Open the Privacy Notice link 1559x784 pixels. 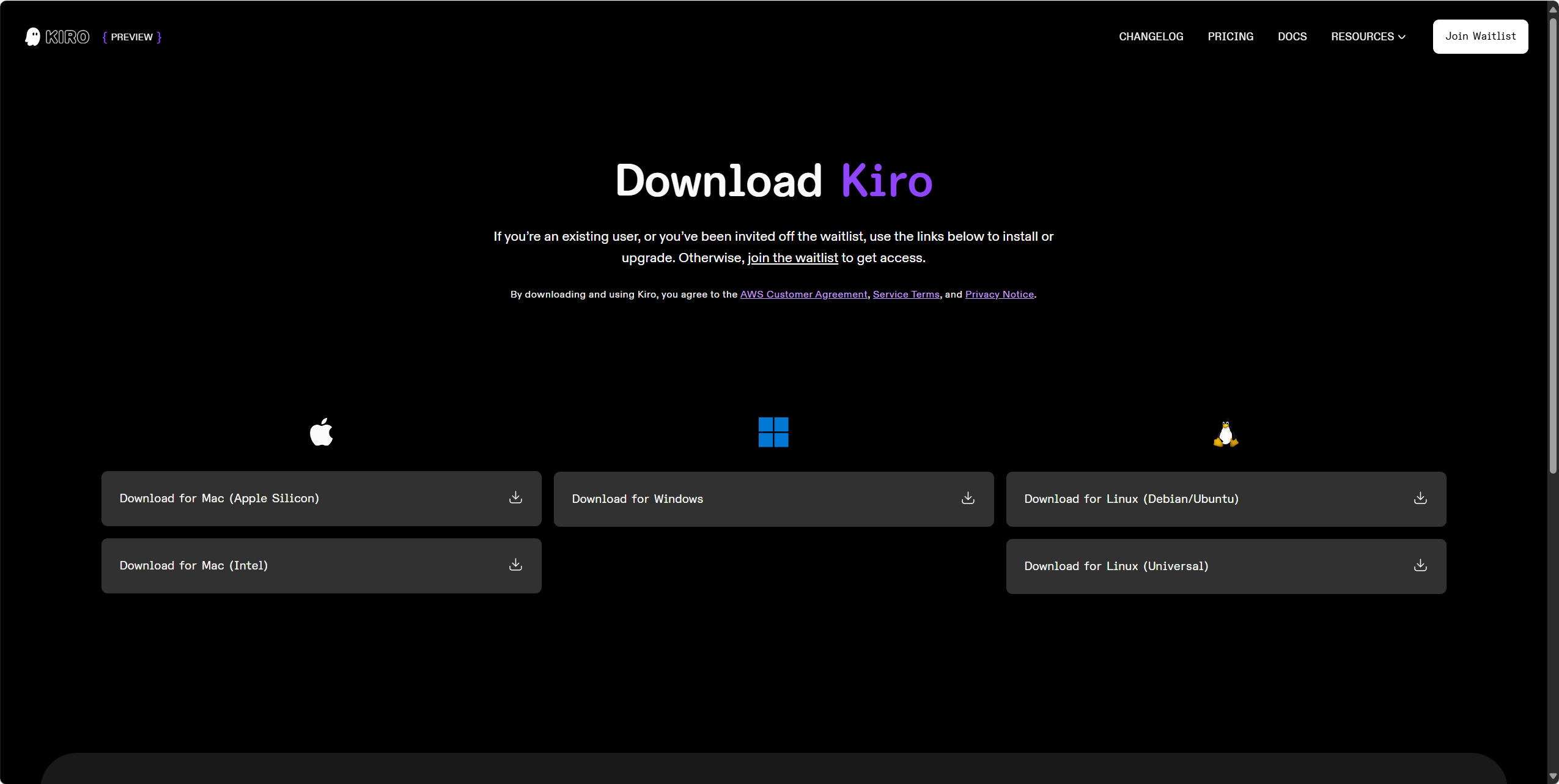[999, 295]
